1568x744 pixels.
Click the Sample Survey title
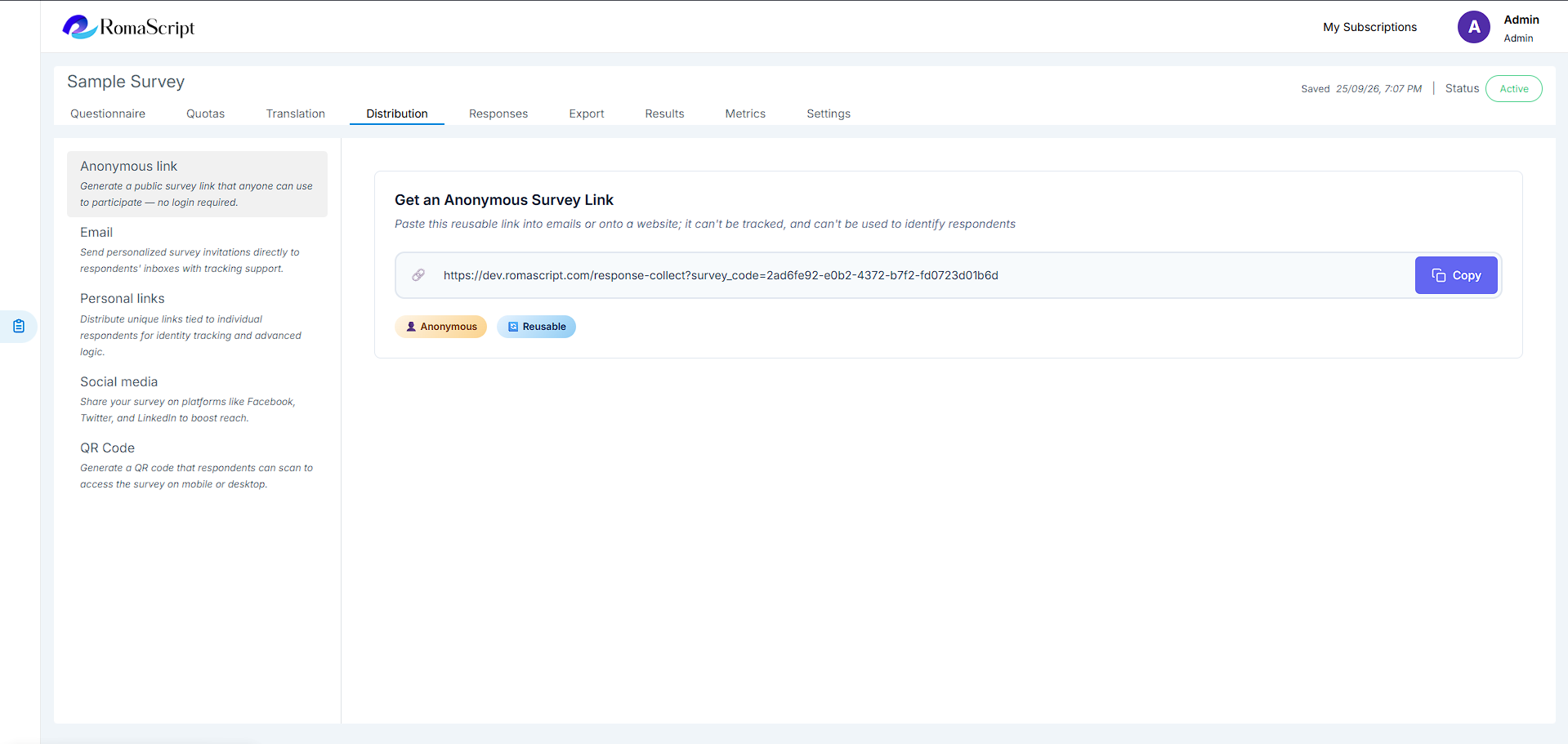coord(126,82)
